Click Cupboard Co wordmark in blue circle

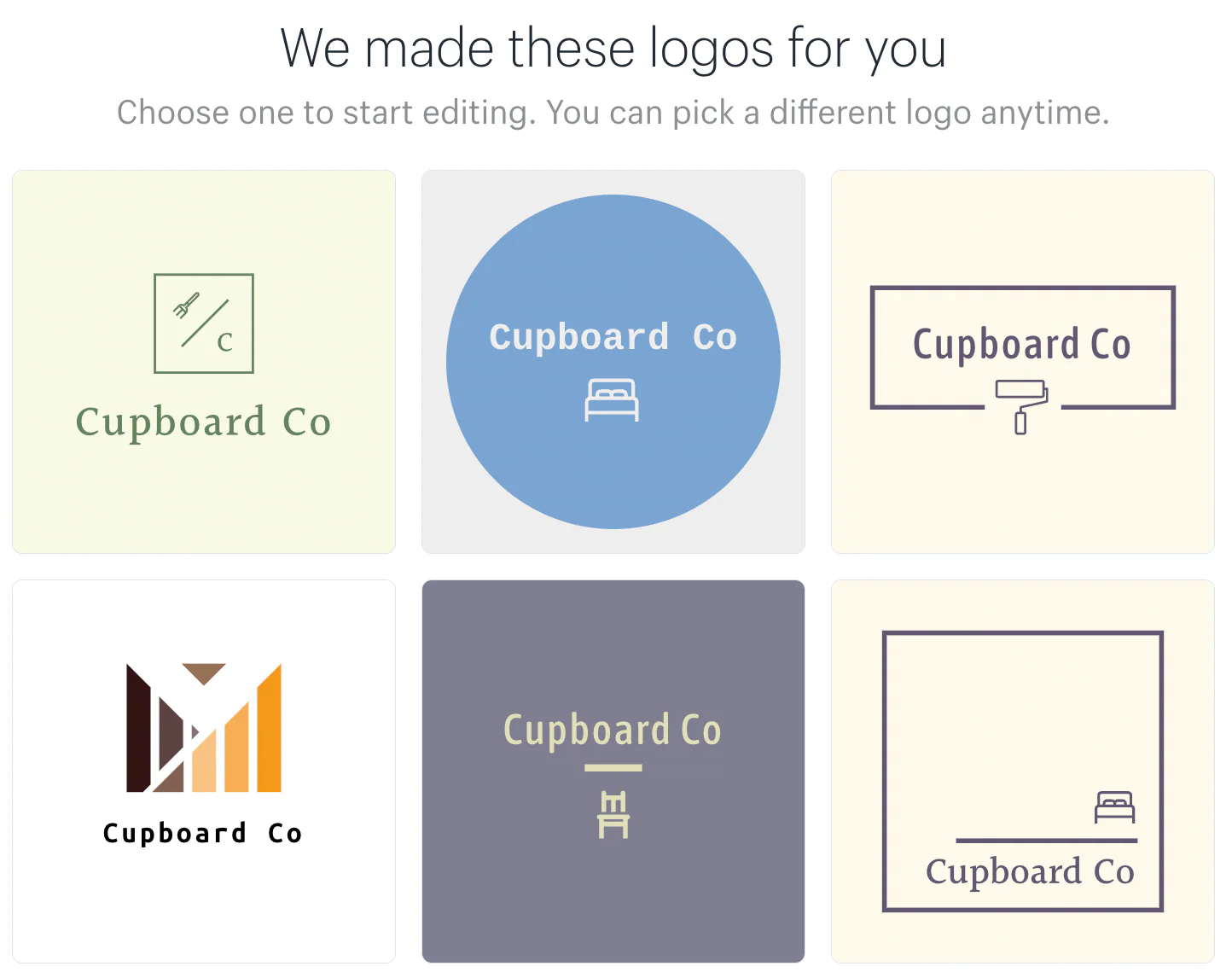pyautogui.click(x=613, y=336)
